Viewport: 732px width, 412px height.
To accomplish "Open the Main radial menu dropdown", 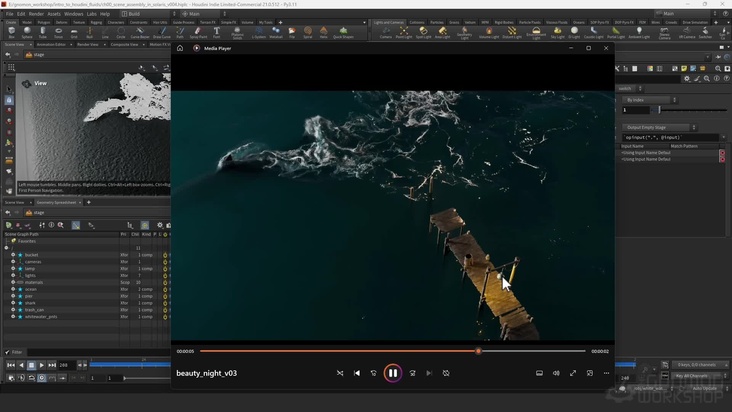I will (x=204, y=14).
